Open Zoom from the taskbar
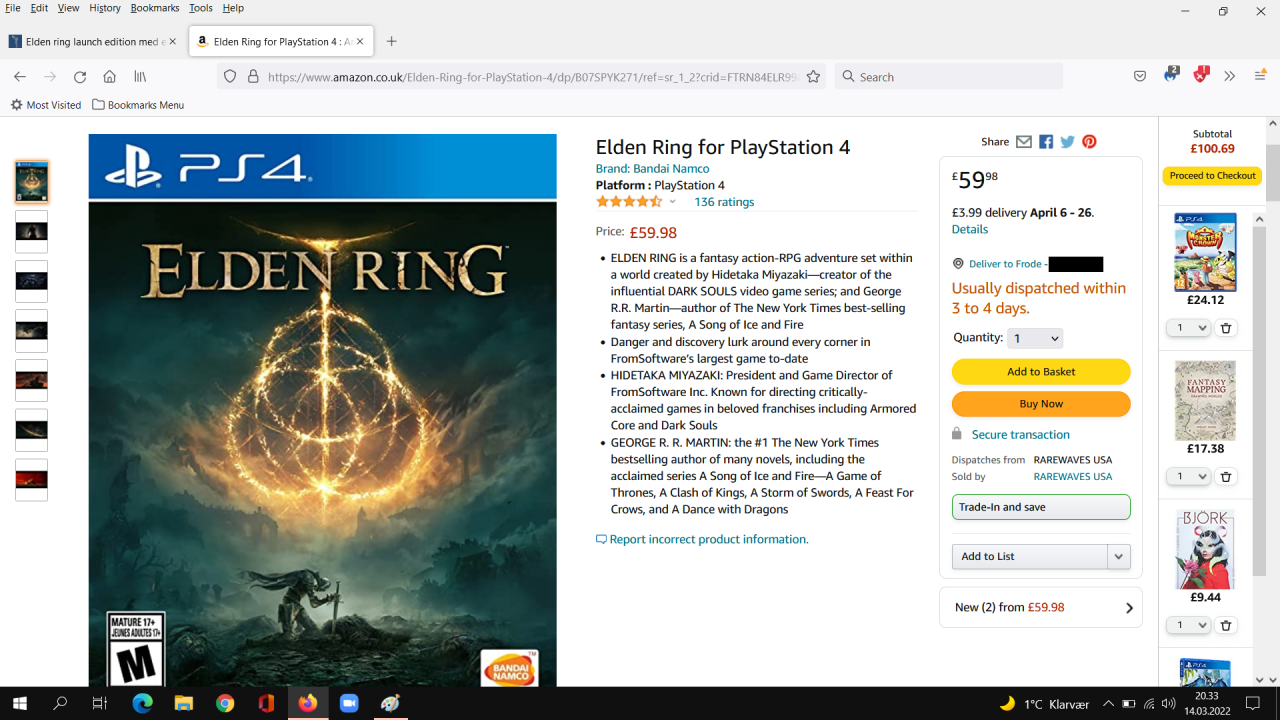The width and height of the screenshot is (1280, 720). tap(349, 703)
